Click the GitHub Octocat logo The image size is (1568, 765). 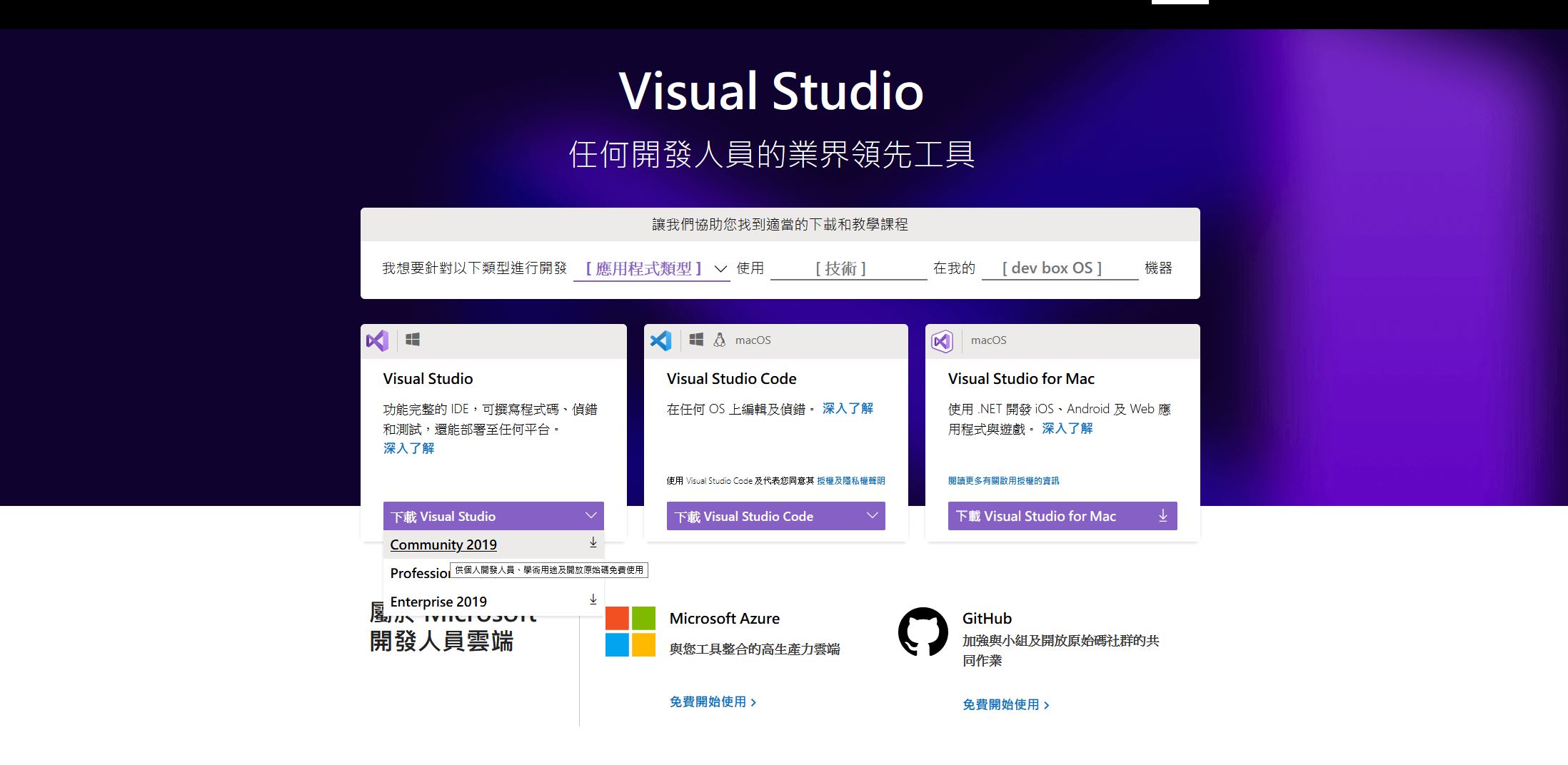click(923, 632)
